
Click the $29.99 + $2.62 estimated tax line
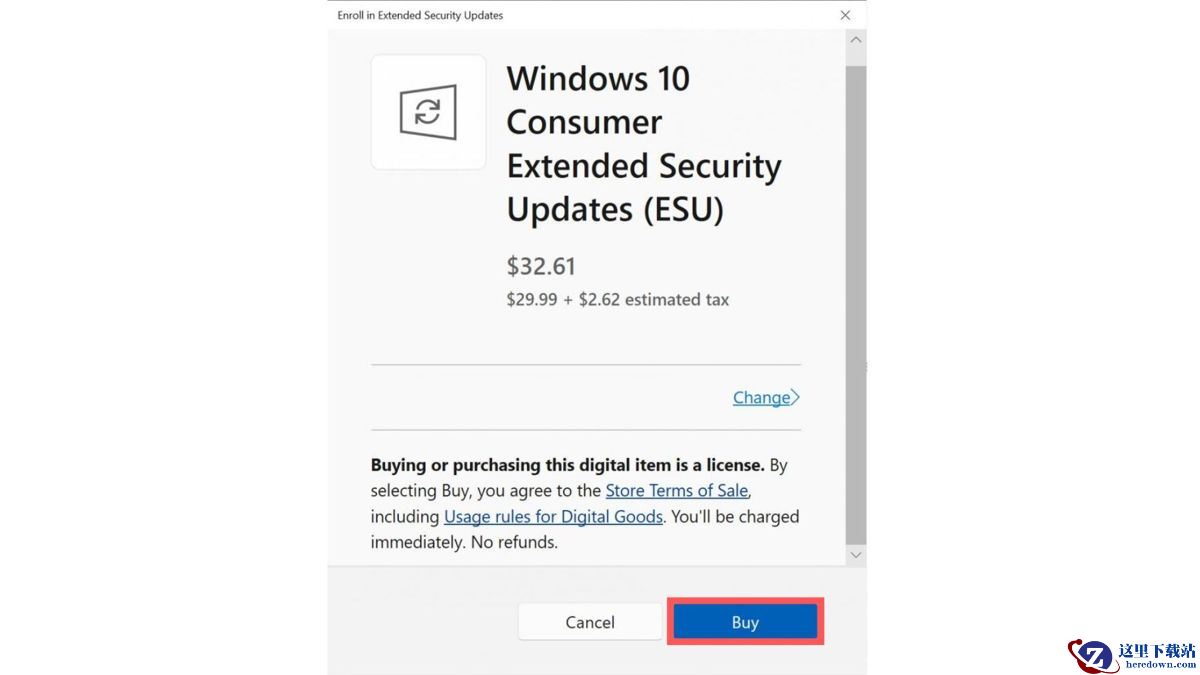click(x=618, y=299)
